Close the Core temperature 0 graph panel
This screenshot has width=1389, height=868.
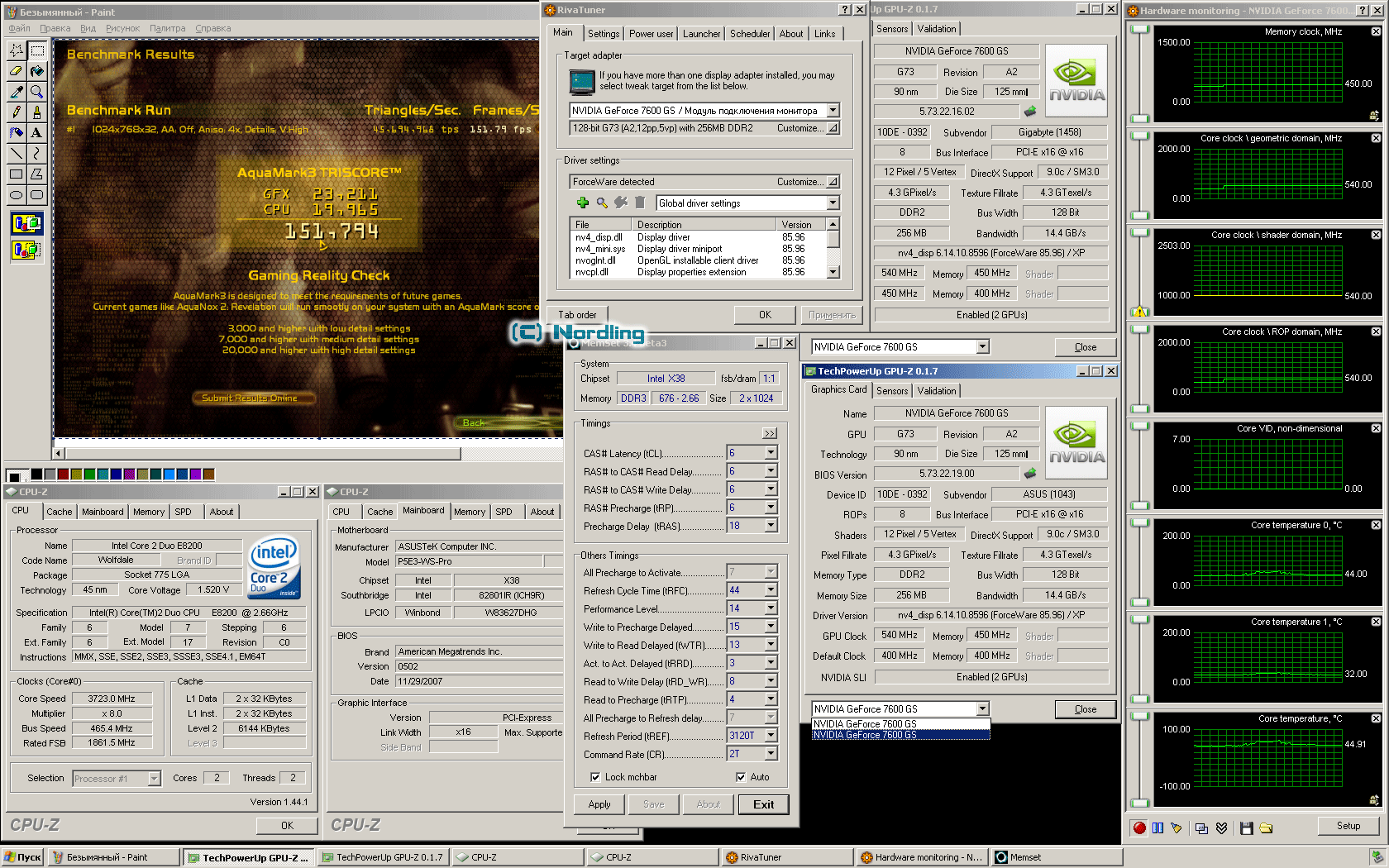[1376, 525]
